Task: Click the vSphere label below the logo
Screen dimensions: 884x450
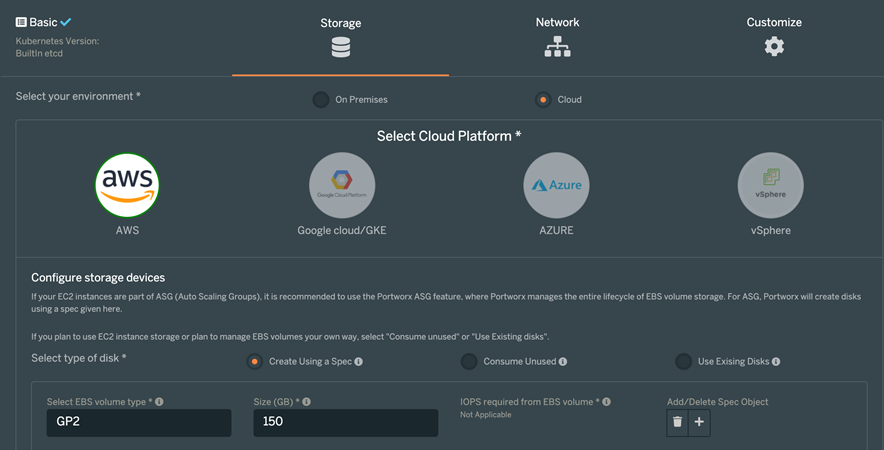Action: point(771,230)
